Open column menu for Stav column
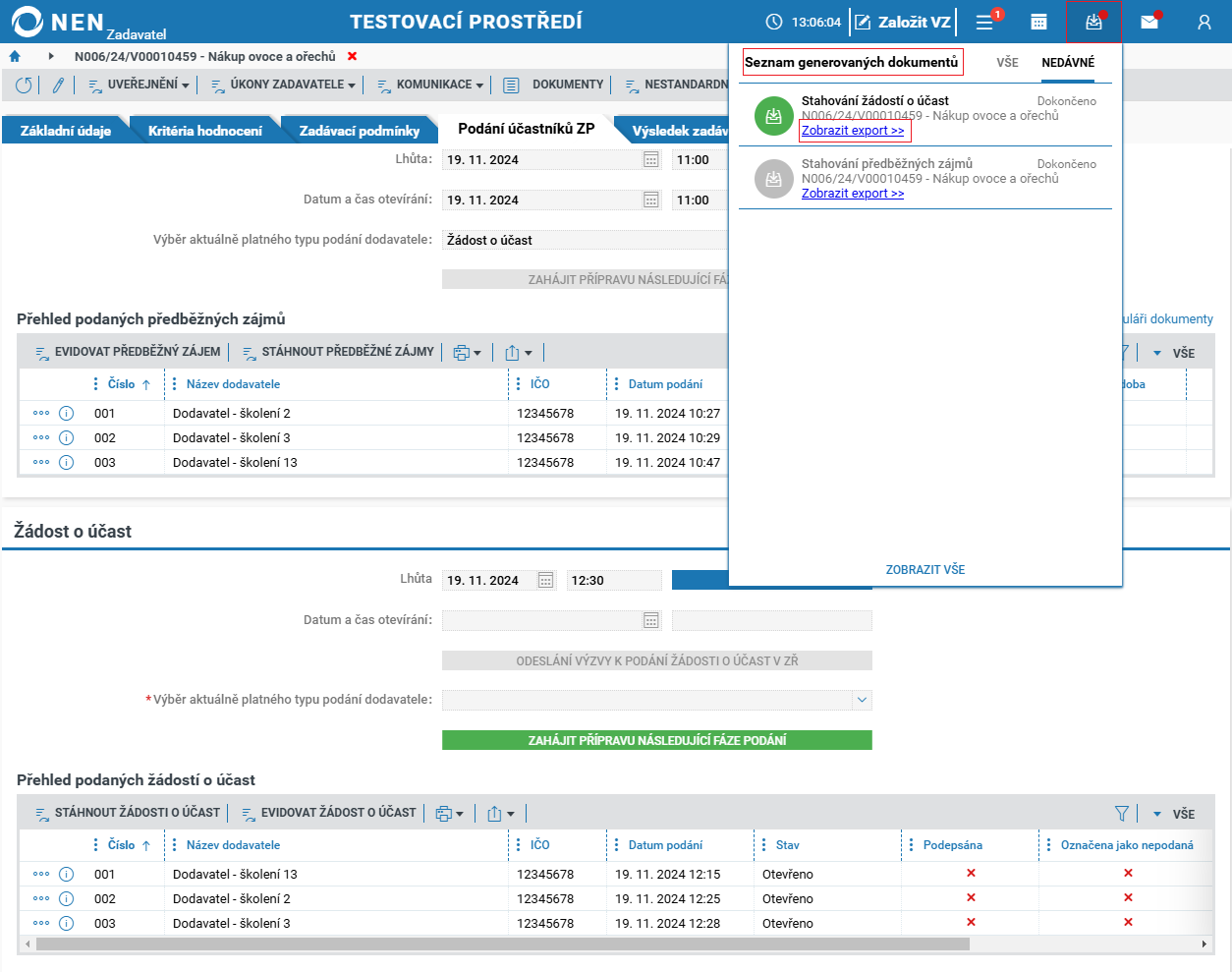 point(763,845)
